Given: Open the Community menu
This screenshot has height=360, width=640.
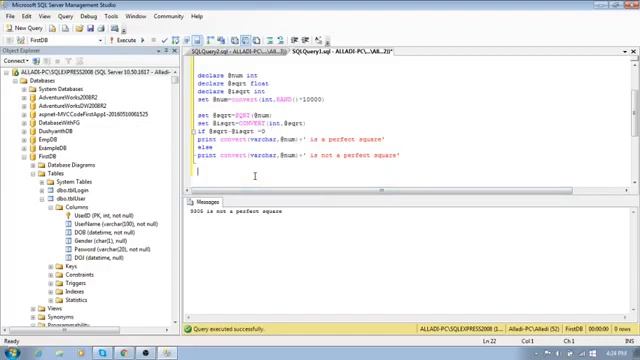Looking at the screenshot, I should [169, 16].
